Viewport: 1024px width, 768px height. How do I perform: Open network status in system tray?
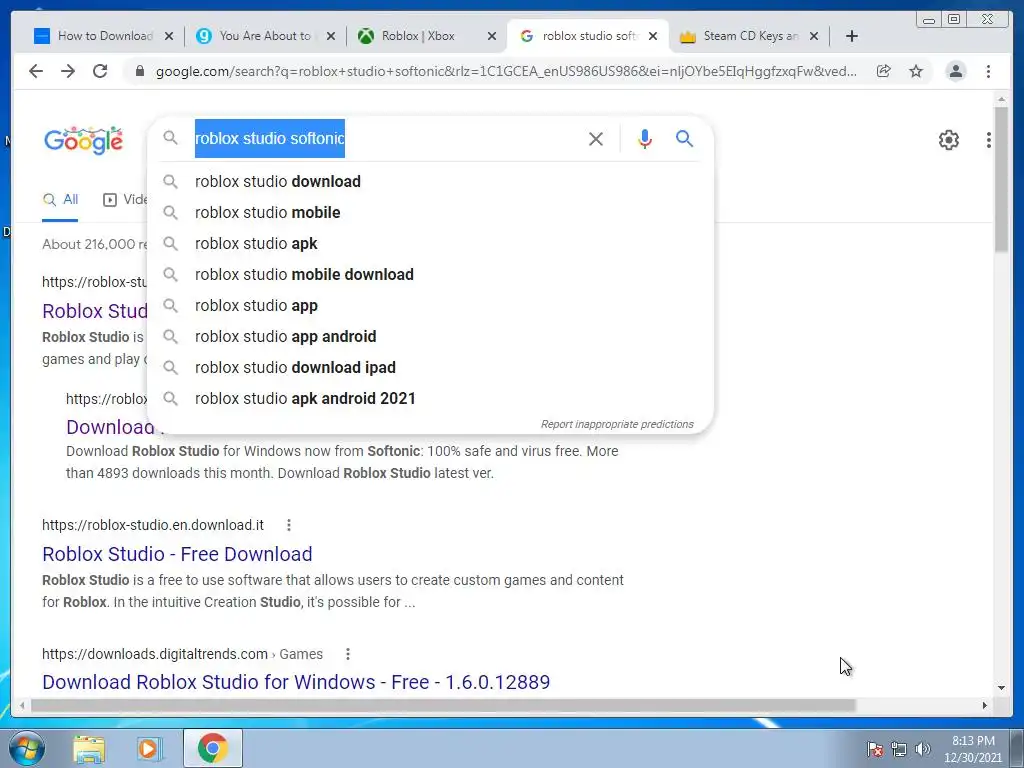[899, 749]
